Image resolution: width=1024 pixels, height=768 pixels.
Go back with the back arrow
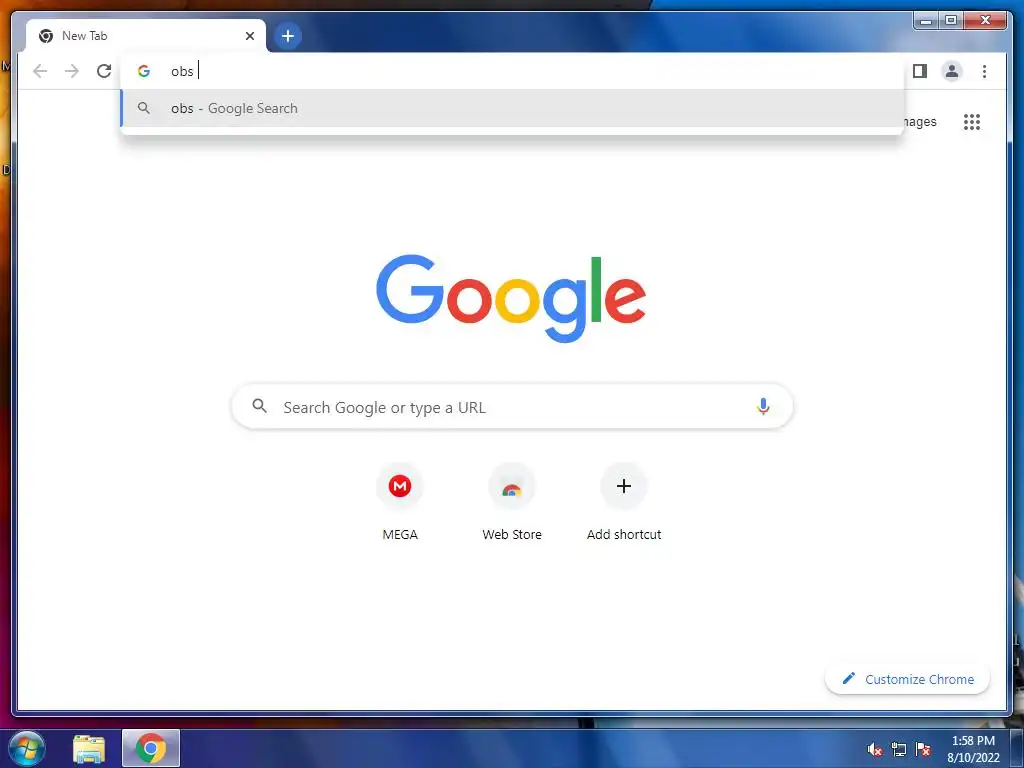pos(40,71)
